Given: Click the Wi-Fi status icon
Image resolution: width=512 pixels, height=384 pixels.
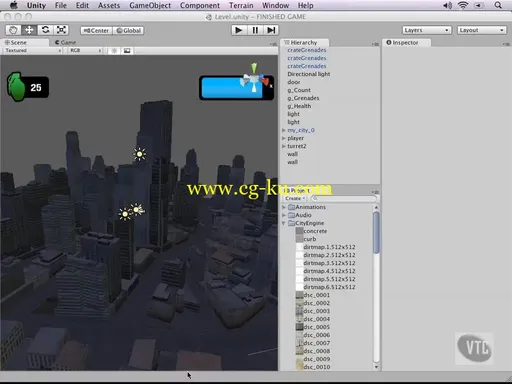Looking at the screenshot, I should pos(463,5).
